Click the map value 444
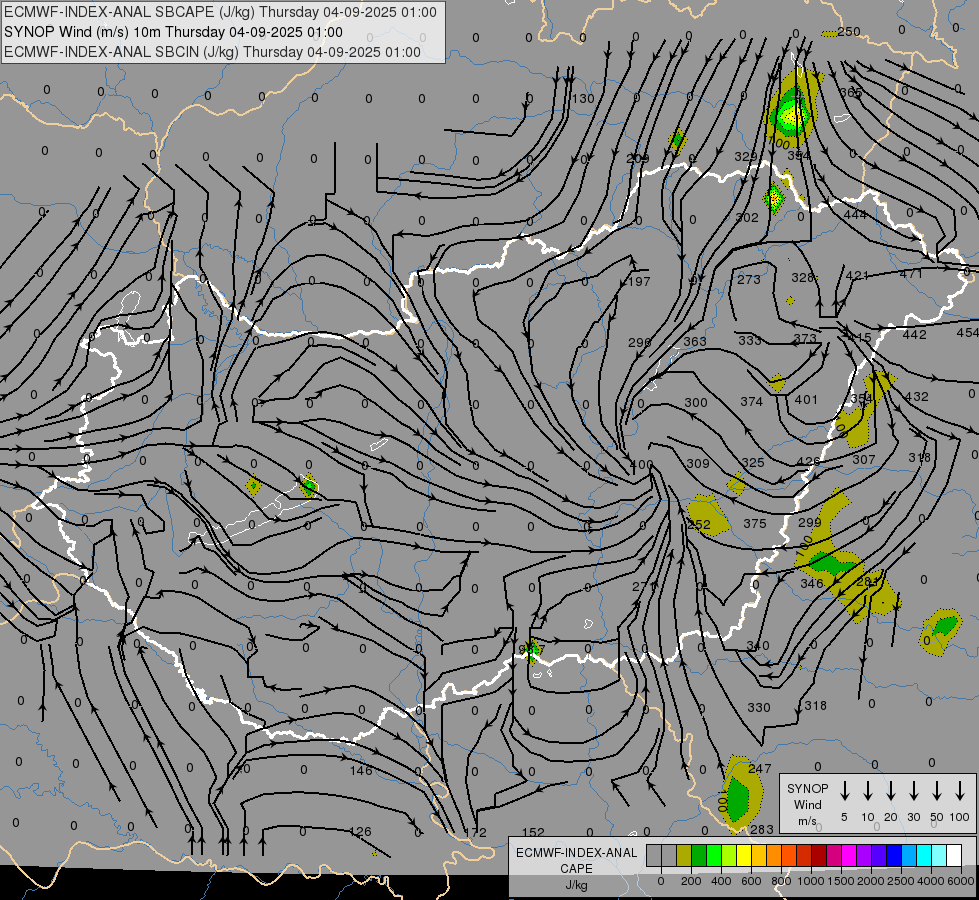Viewport: 979px width, 900px height. click(855, 215)
